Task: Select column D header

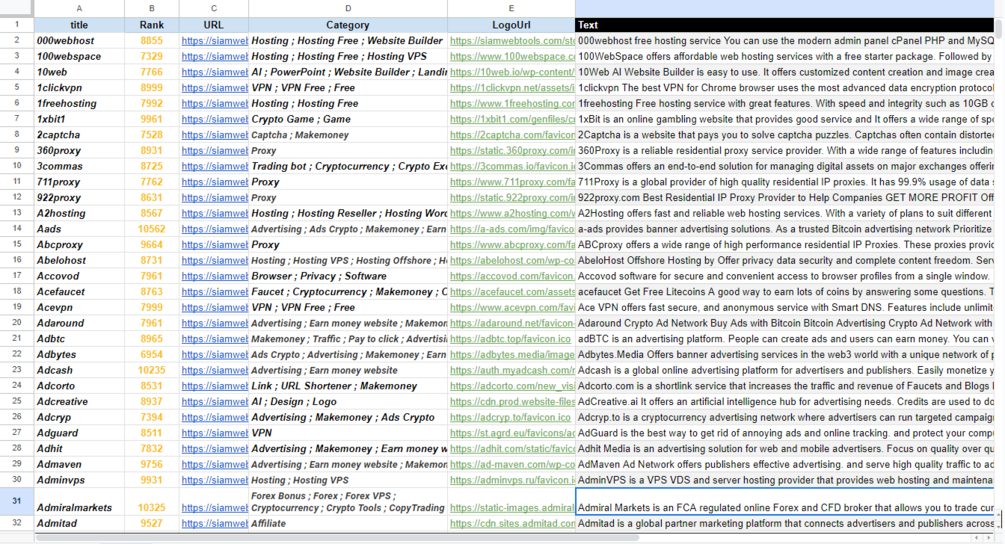Action: pyautogui.click(x=347, y=8)
